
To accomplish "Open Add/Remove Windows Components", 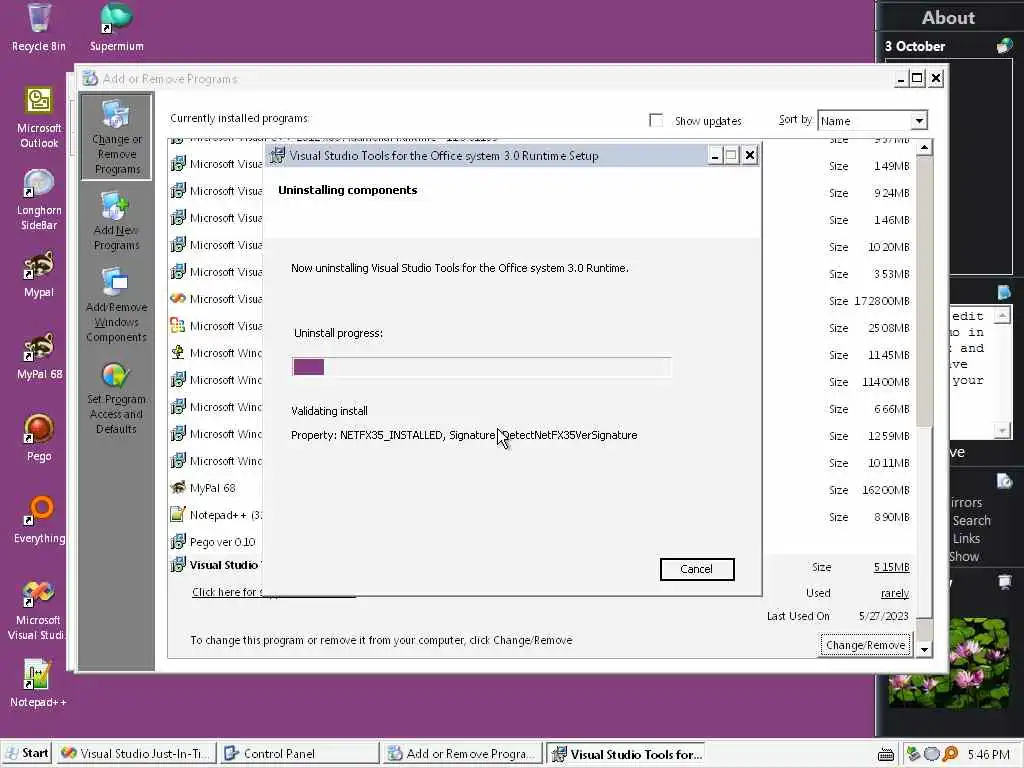I will pos(116,306).
